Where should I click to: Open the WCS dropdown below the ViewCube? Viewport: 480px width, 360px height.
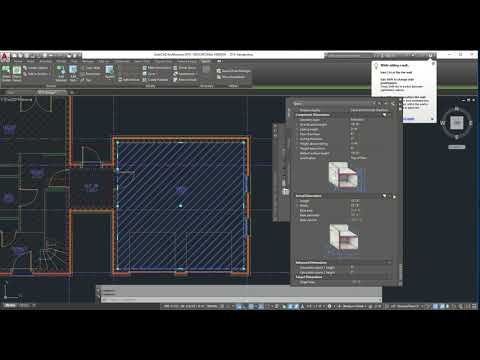coord(456,147)
